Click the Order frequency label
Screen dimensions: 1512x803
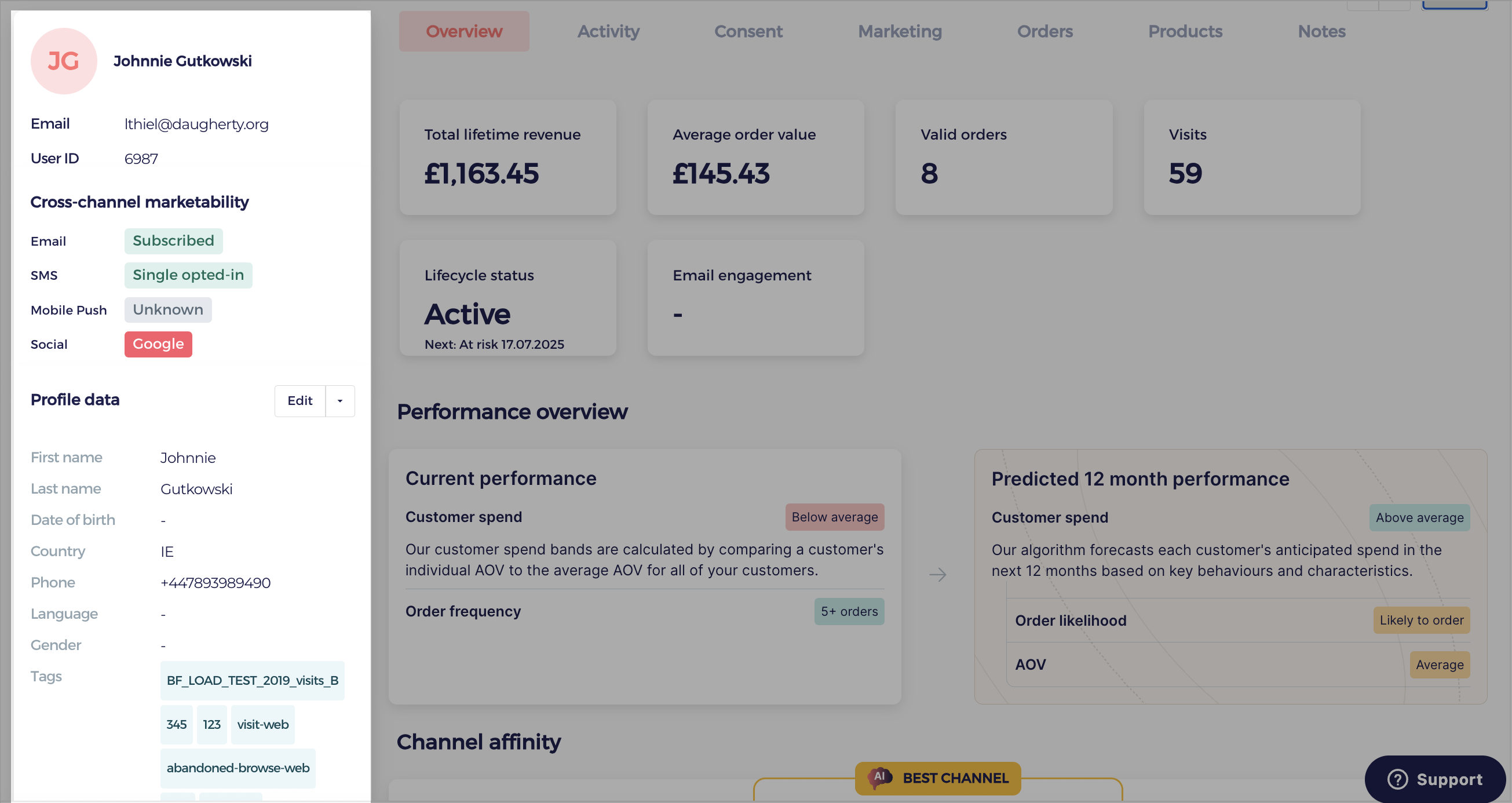463,612
